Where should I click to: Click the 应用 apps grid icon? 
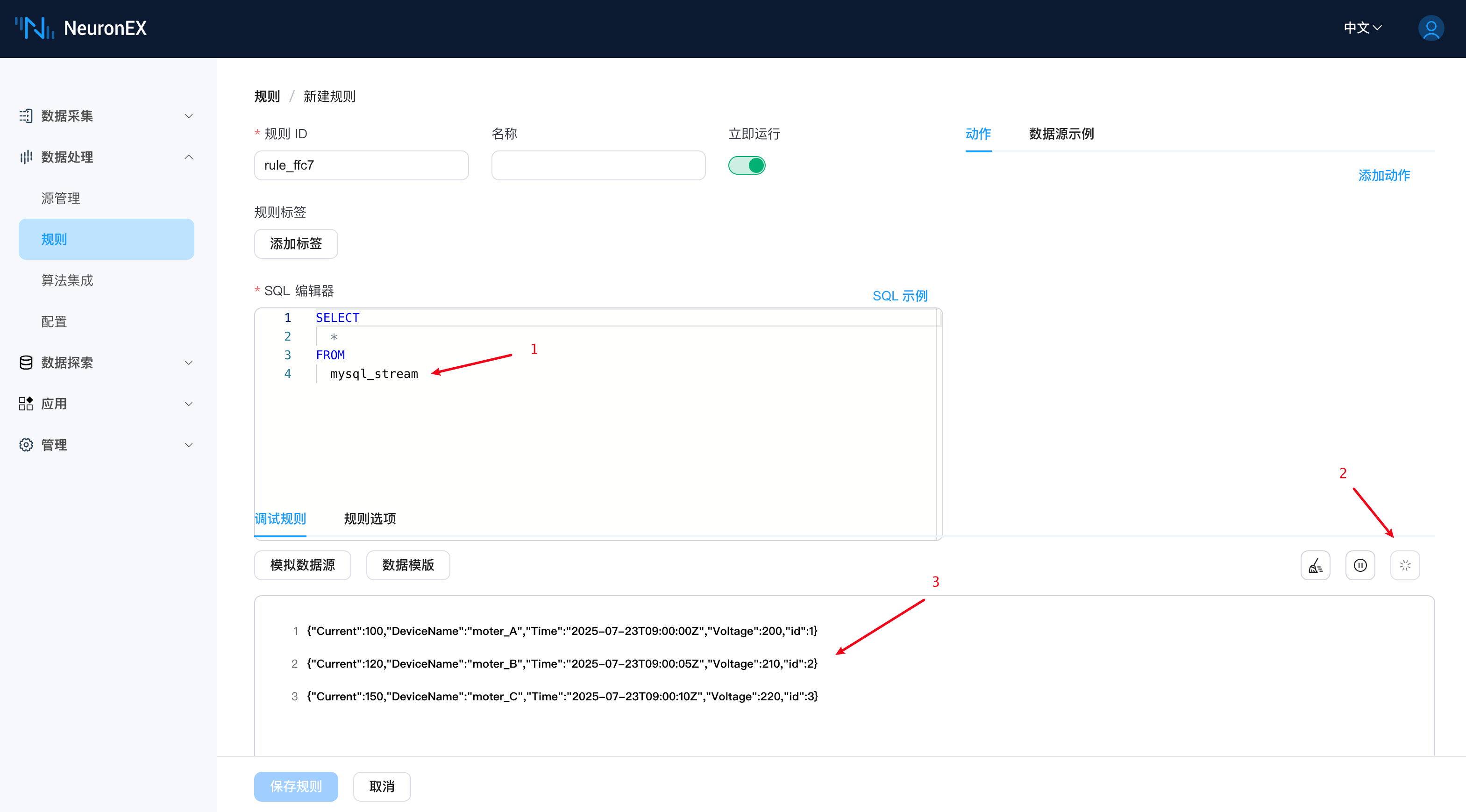(x=26, y=404)
